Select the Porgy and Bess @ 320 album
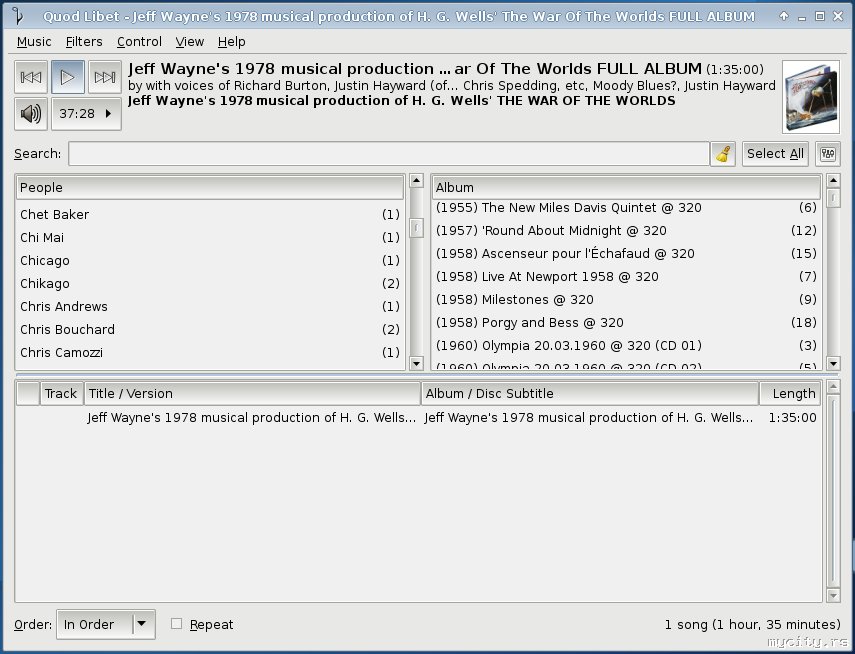This screenshot has height=654, width=855. tap(627, 322)
